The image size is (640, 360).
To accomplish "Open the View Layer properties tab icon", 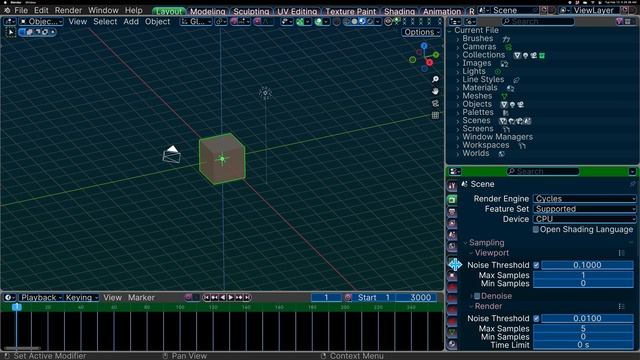I will click(x=452, y=223).
